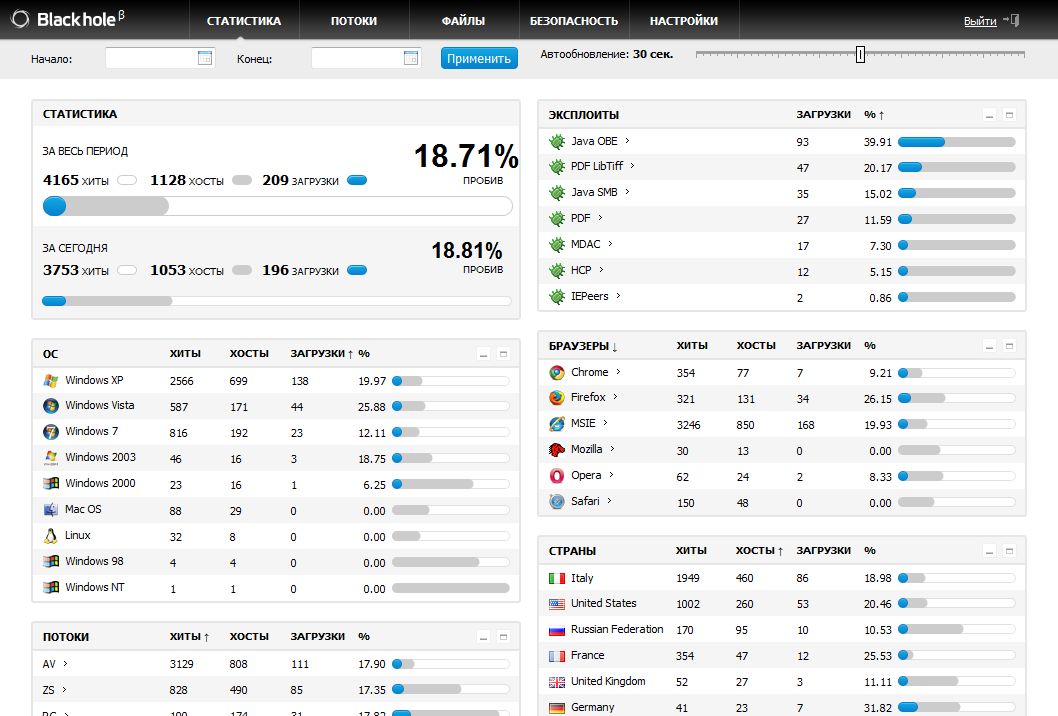Collapse the ОС panel with its minimize button
This screenshot has width=1058, height=716.
click(483, 354)
